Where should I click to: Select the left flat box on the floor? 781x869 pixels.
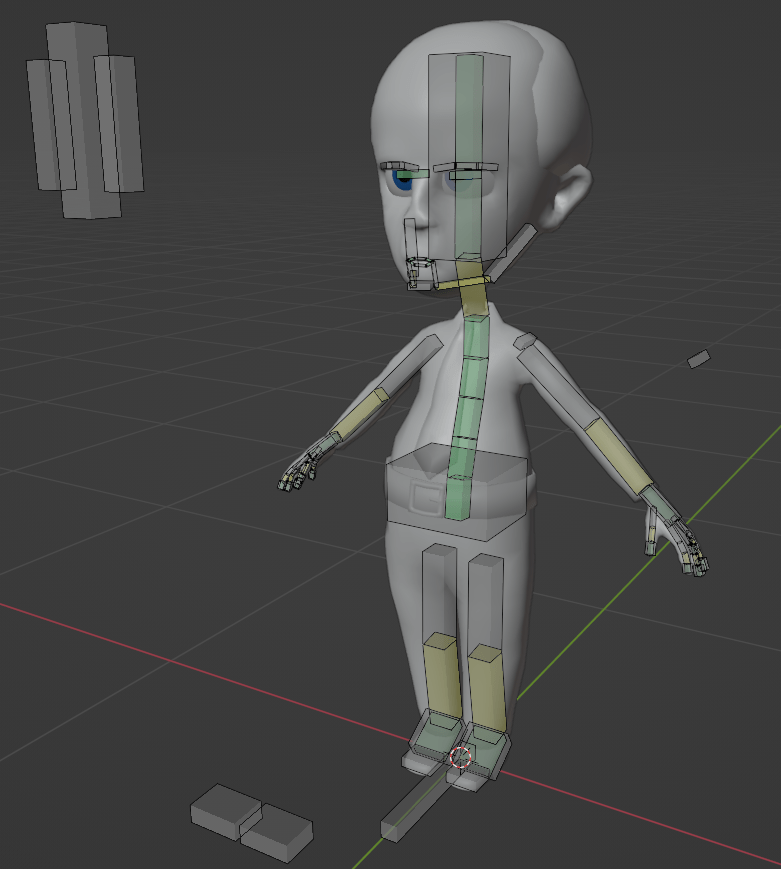point(225,807)
